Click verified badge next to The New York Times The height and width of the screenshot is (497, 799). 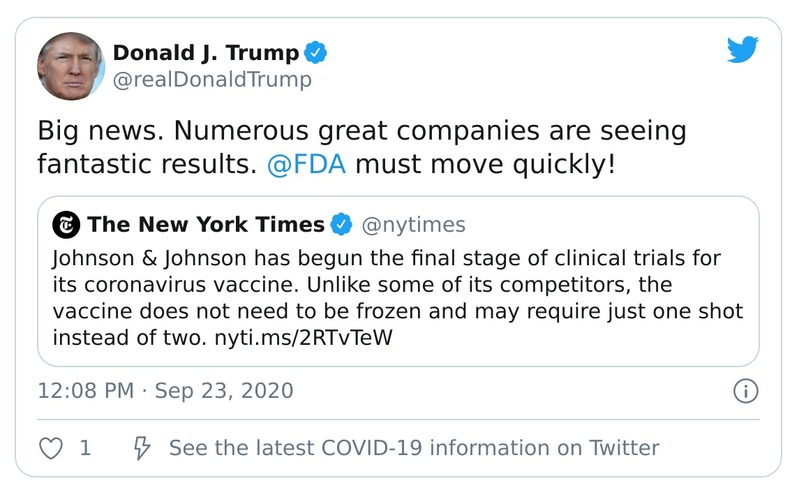tap(341, 224)
